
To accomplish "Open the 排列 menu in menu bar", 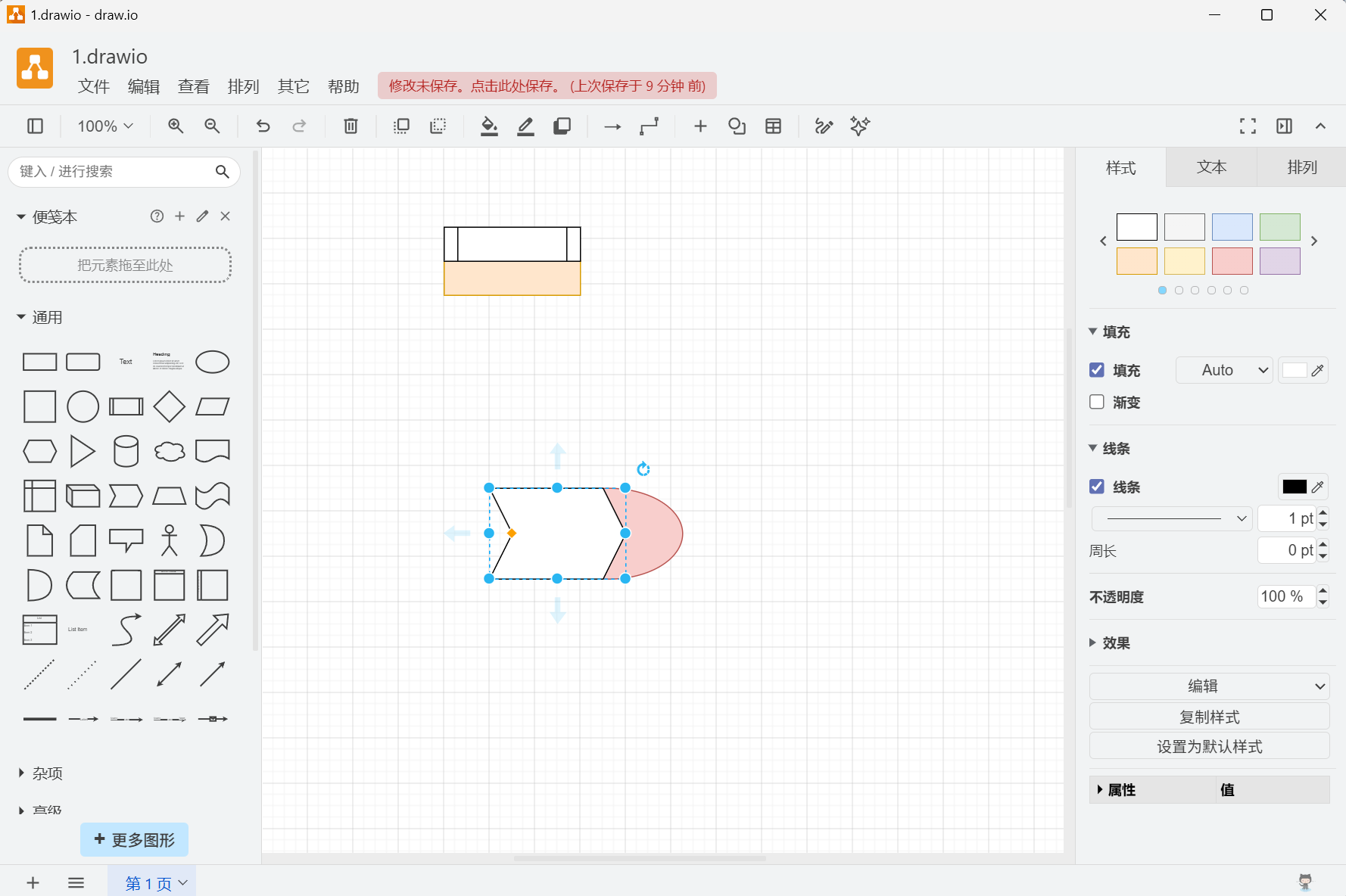I will [x=243, y=86].
